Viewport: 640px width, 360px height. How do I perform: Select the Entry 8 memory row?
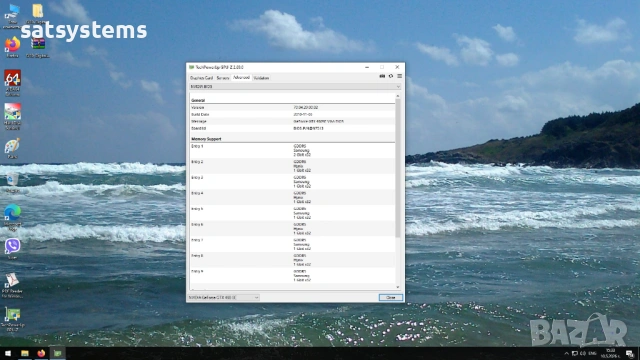click(x=292, y=260)
